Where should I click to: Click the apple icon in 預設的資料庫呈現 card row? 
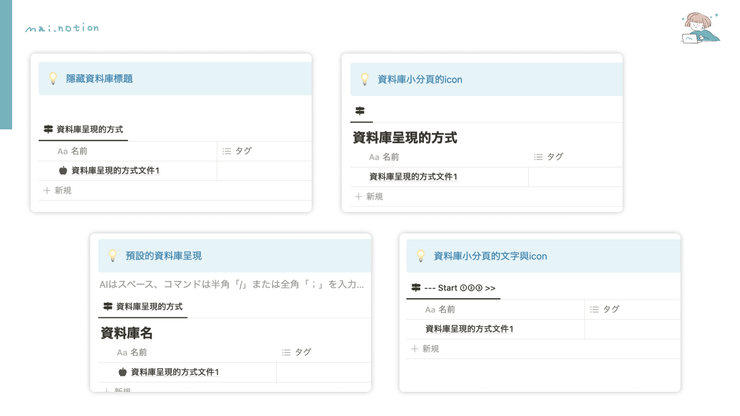coord(122,372)
